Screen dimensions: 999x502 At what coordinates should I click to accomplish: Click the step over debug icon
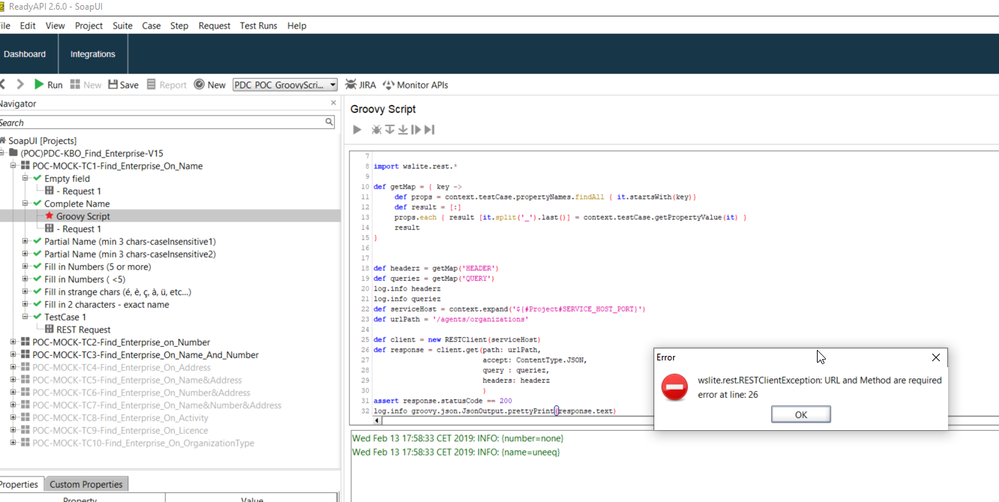click(390, 130)
